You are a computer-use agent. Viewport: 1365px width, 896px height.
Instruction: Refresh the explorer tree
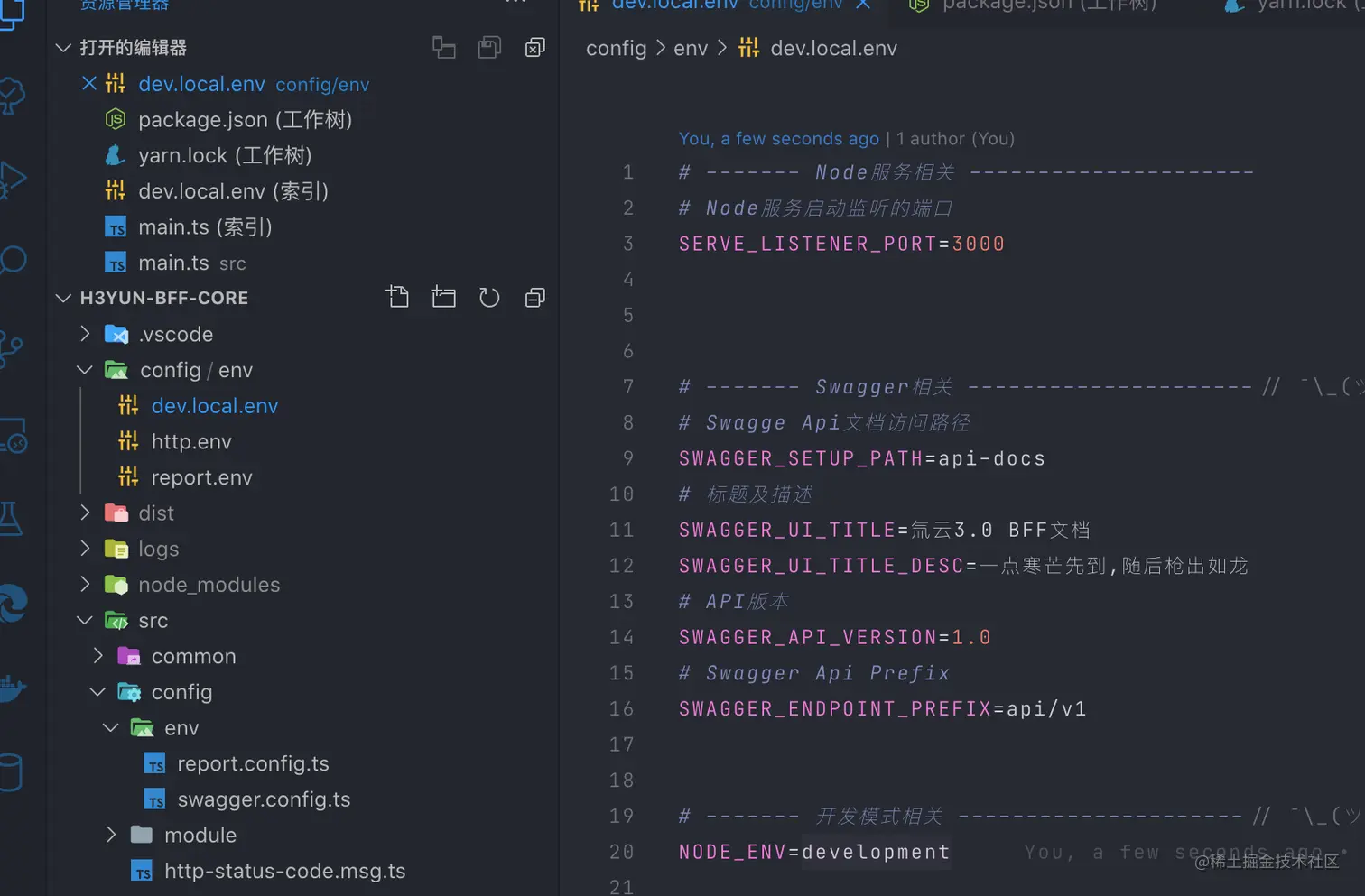489,297
